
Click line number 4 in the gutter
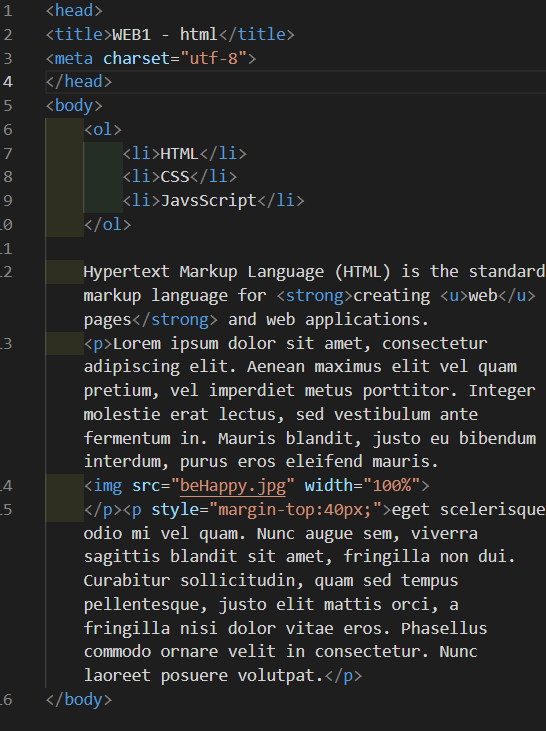pos(7,82)
